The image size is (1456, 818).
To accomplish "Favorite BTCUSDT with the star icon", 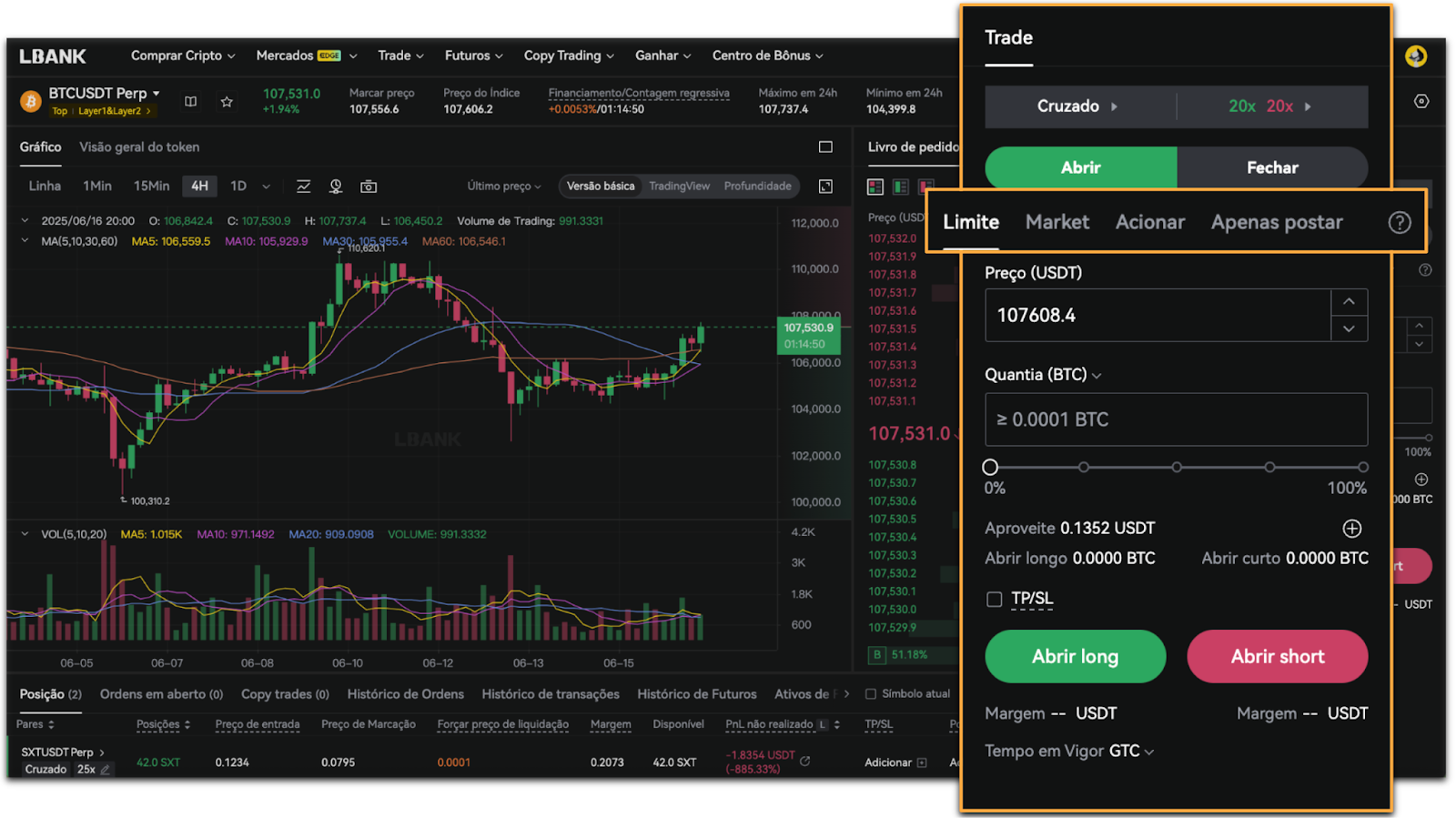I will click(x=227, y=102).
